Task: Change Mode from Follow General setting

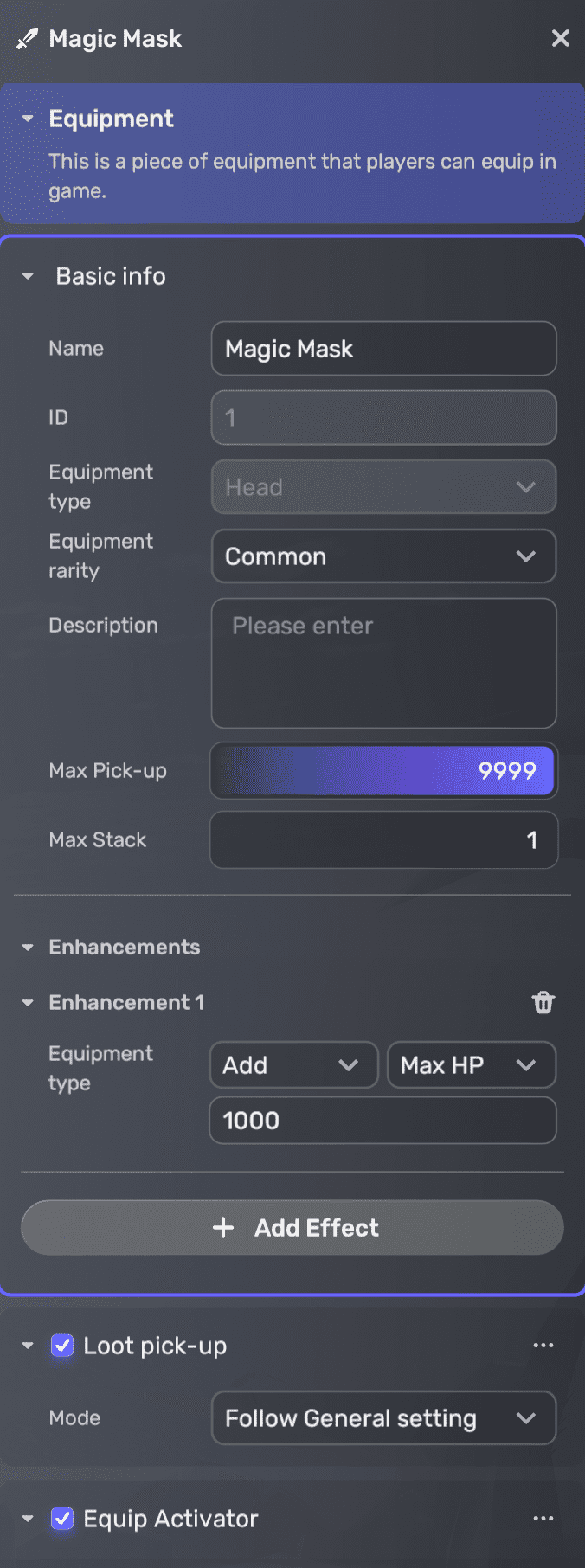Action: coord(383,1418)
